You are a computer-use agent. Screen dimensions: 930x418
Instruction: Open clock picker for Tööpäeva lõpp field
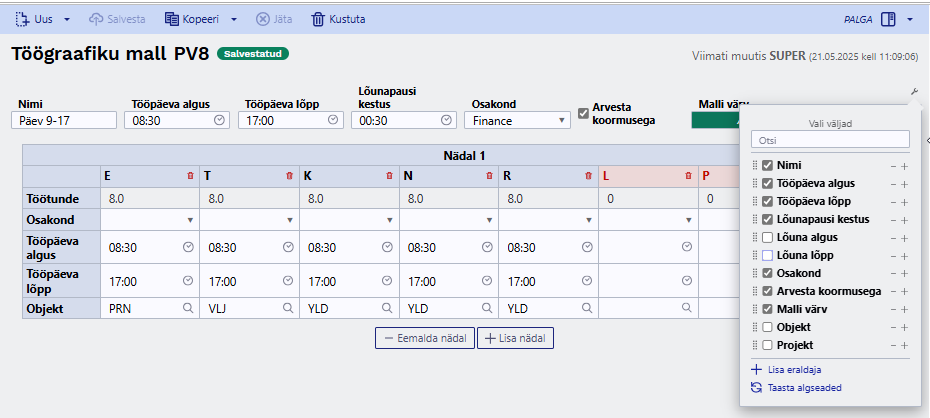tap(333, 120)
